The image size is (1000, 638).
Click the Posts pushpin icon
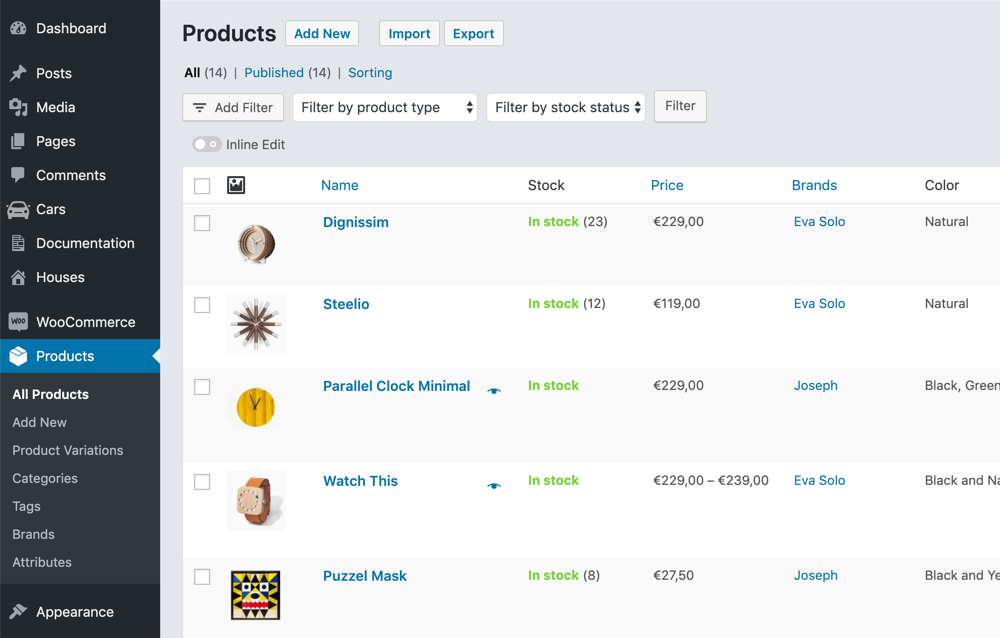coord(18,73)
